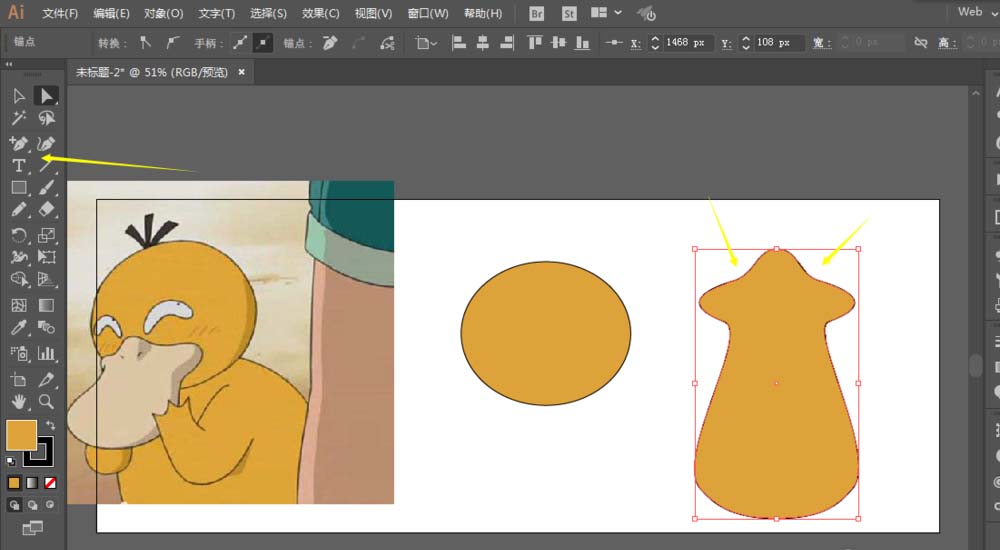Select the Type tool

[x=18, y=166]
